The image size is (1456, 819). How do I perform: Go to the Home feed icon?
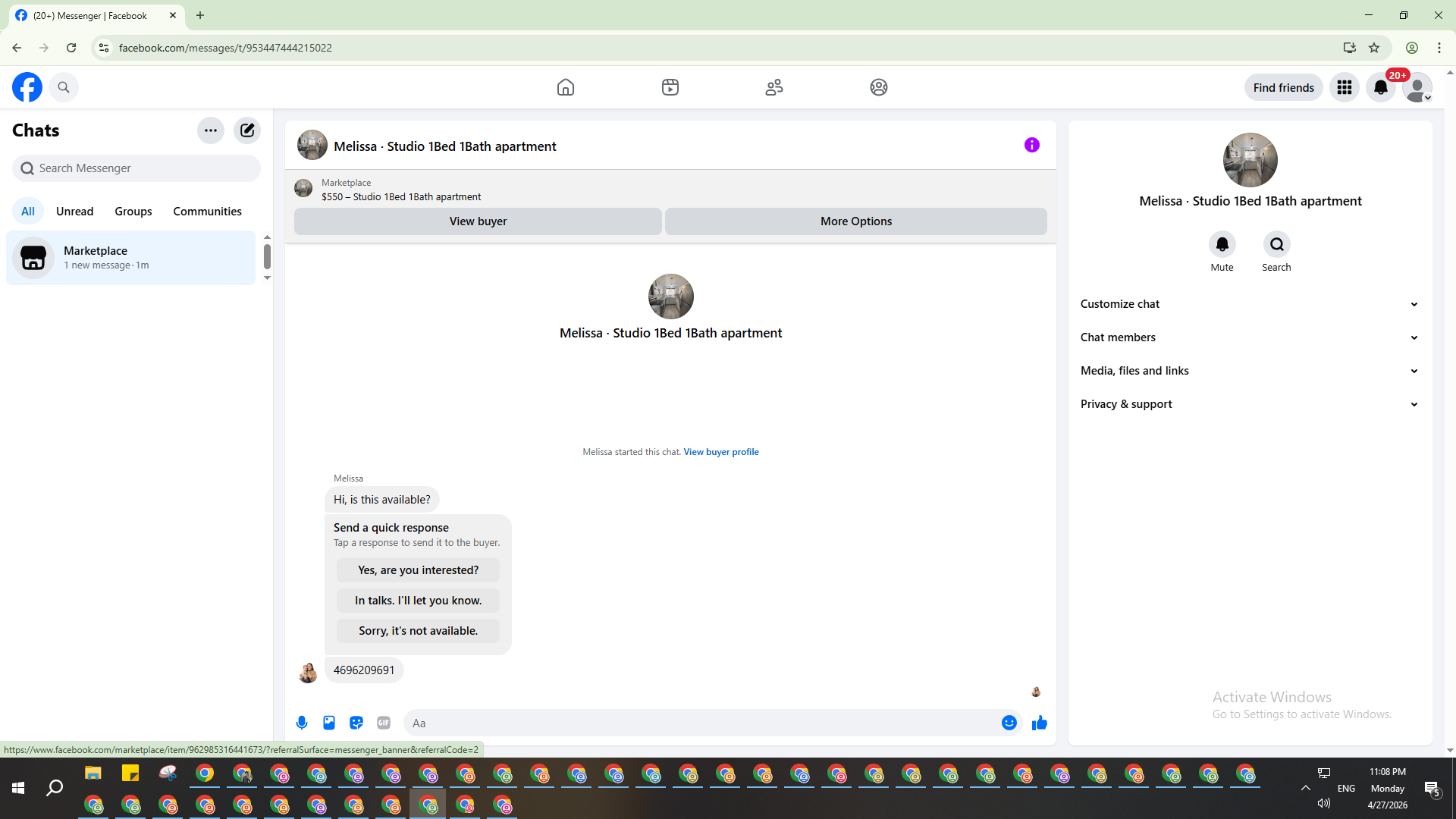566,87
